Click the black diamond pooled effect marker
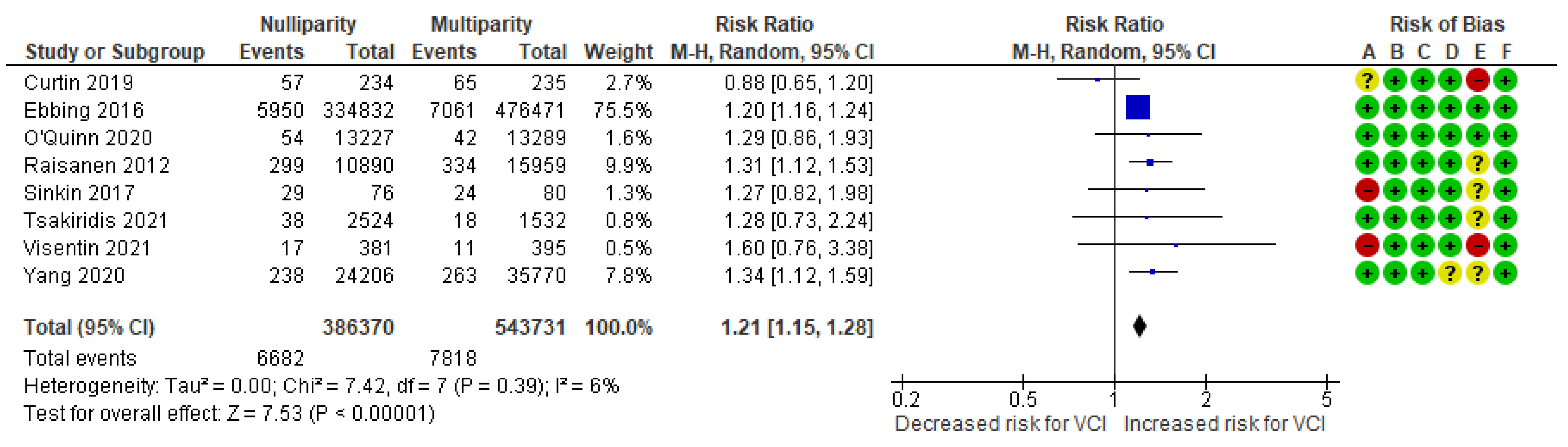1568x447 pixels. tap(1140, 326)
